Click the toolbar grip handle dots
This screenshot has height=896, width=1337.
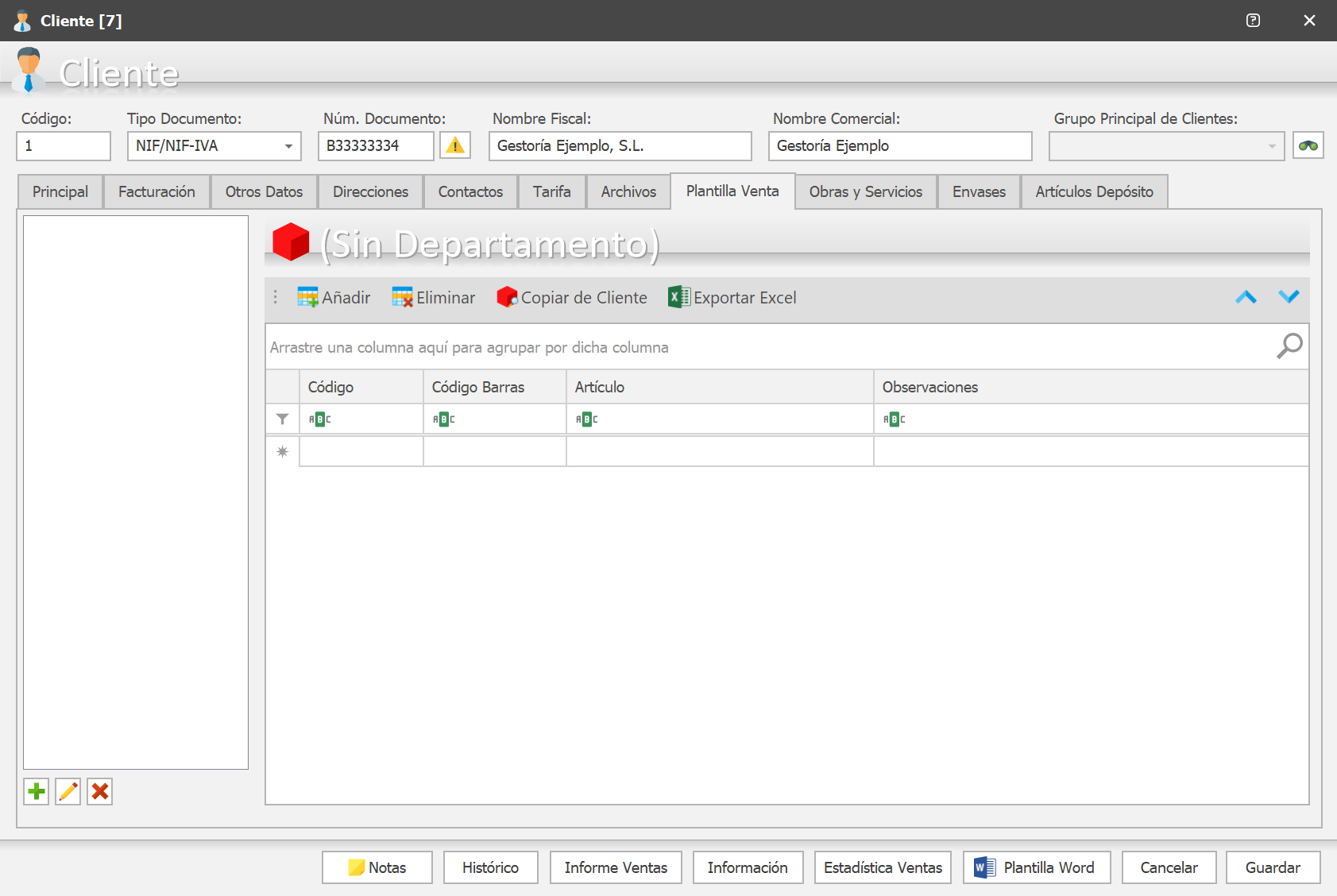tap(276, 297)
